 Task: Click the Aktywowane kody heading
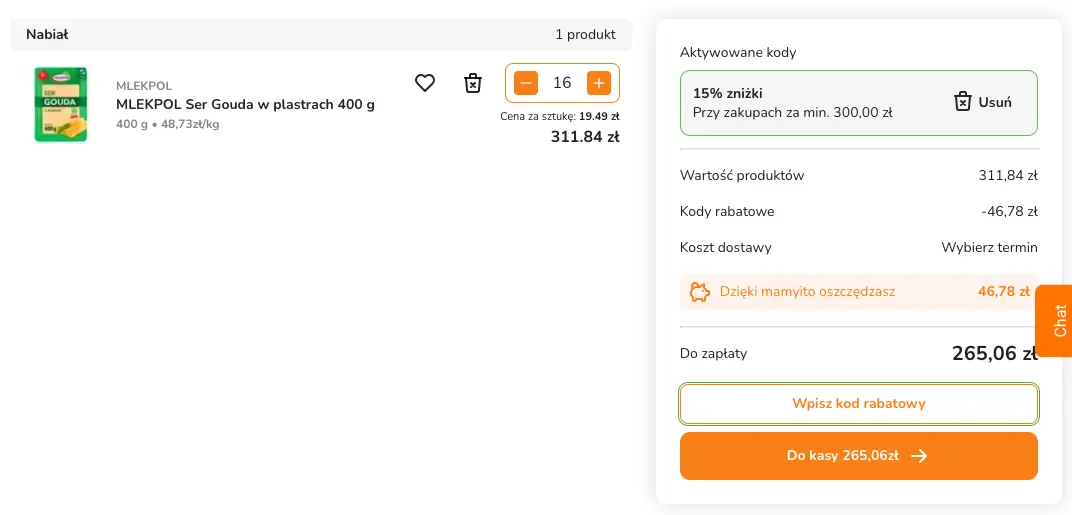click(x=738, y=52)
